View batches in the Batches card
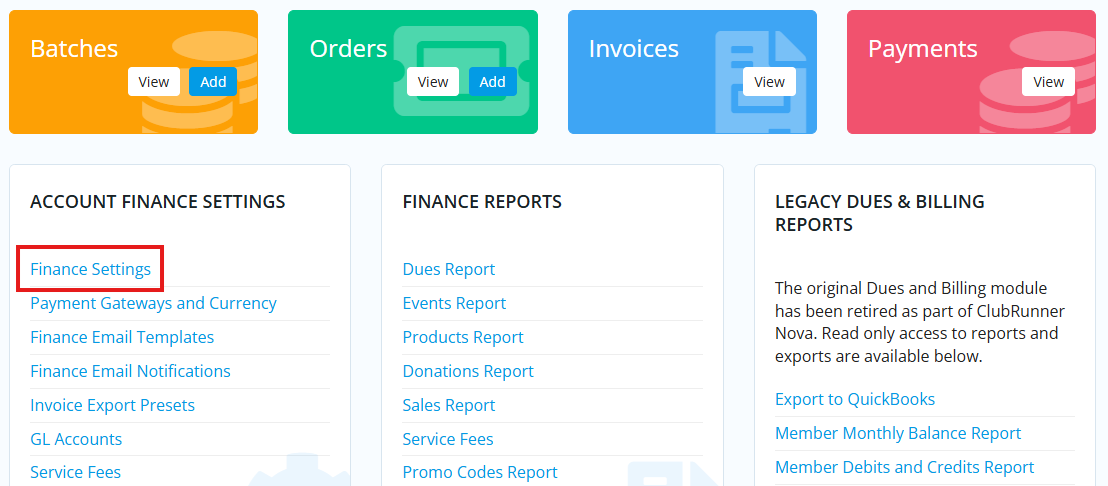1108x486 pixels. click(153, 82)
